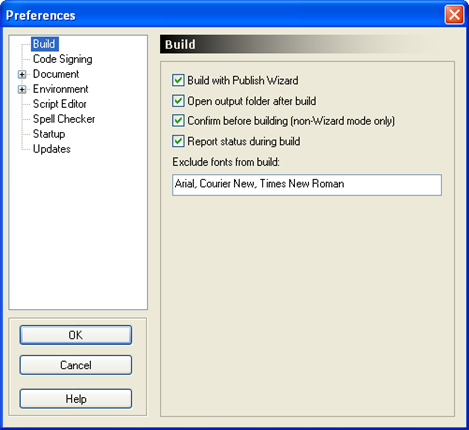Click the OK button
Image resolution: width=469 pixels, height=430 pixels.
click(x=76, y=335)
